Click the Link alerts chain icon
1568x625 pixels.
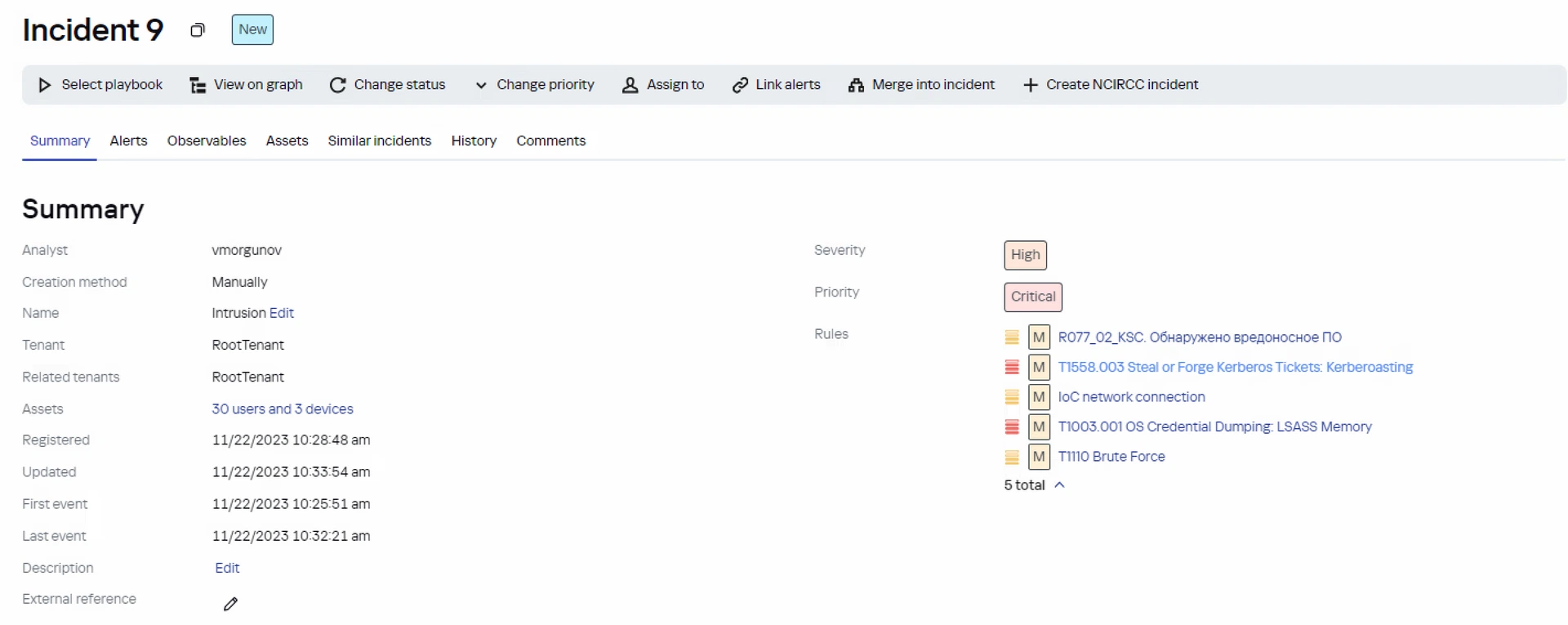point(740,85)
